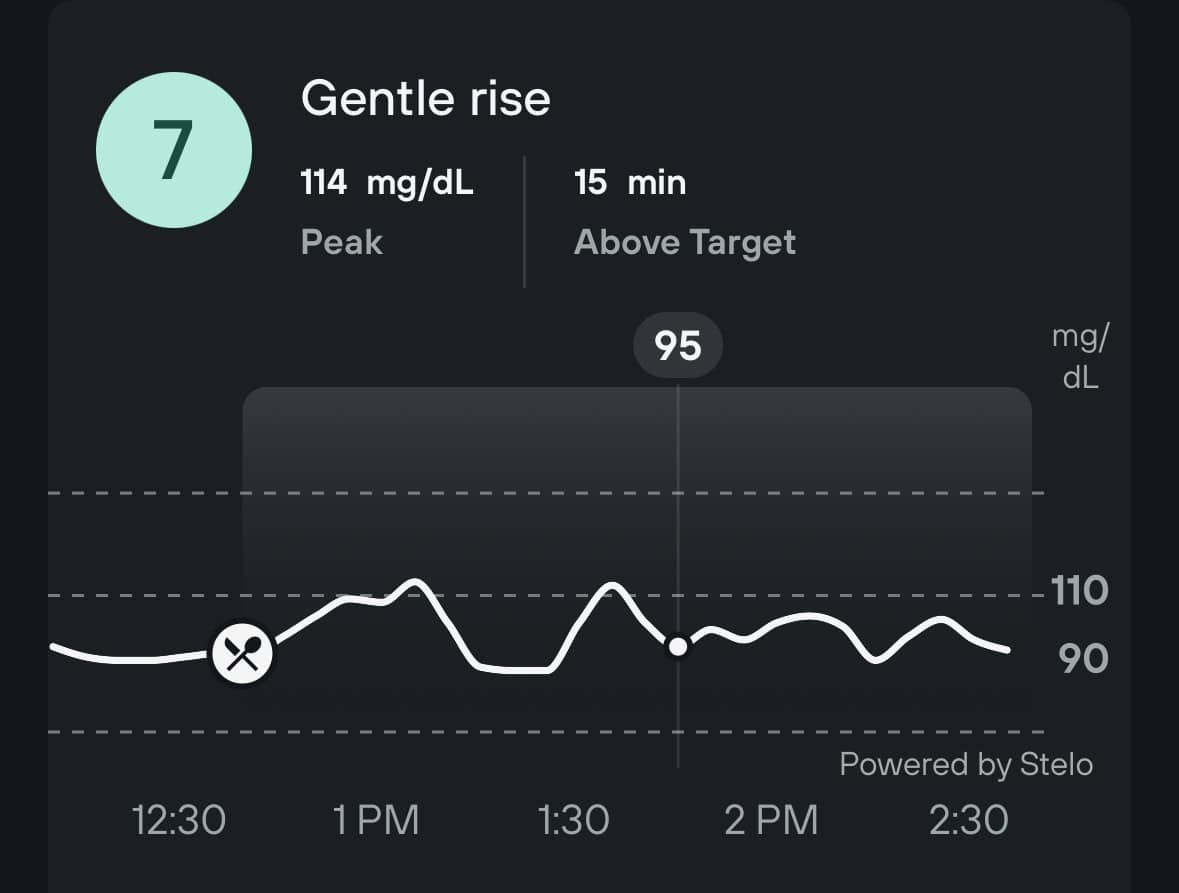Expand the Gentle rise event details

[427, 98]
